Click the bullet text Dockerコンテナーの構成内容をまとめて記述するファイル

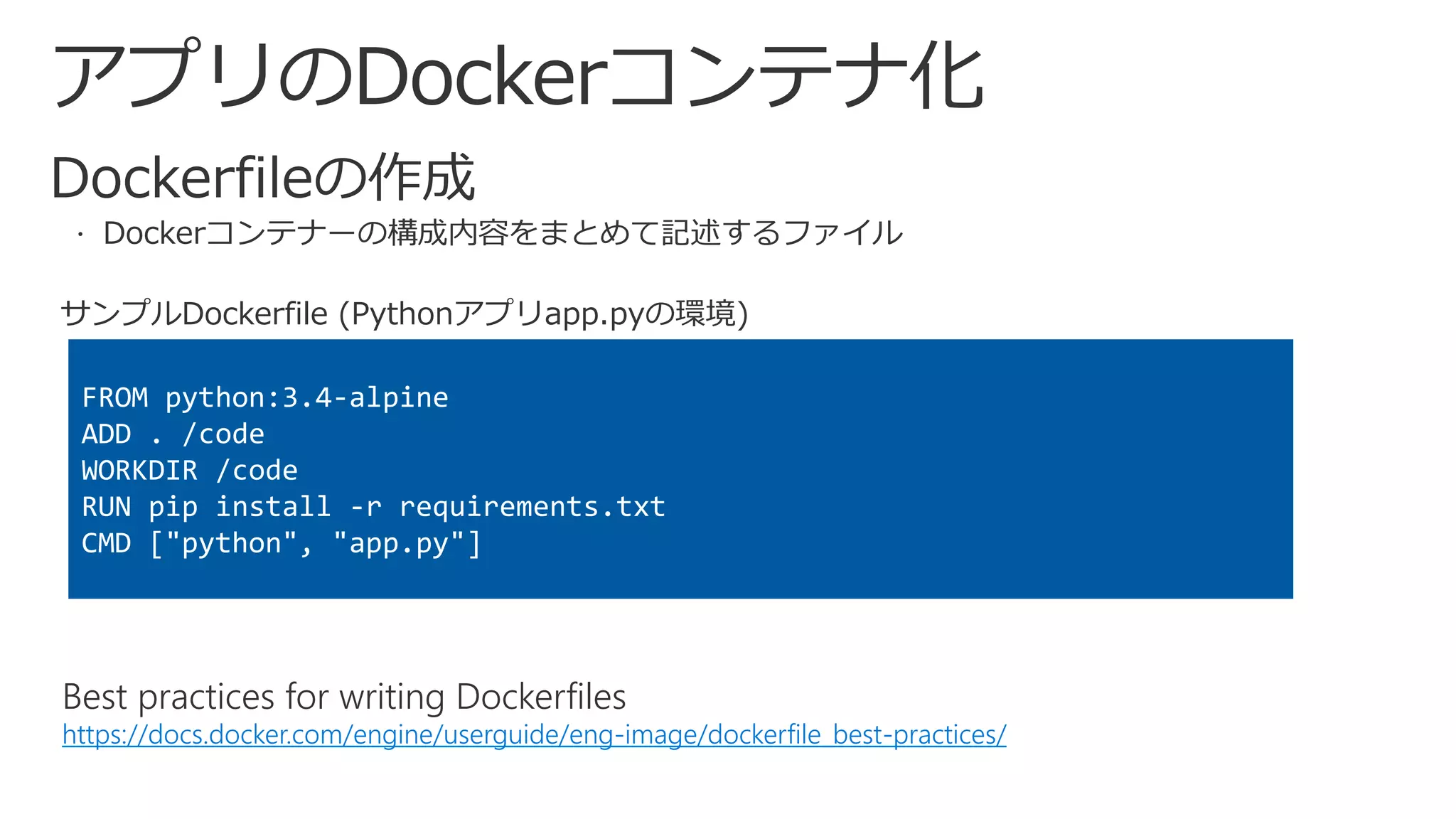[503, 232]
